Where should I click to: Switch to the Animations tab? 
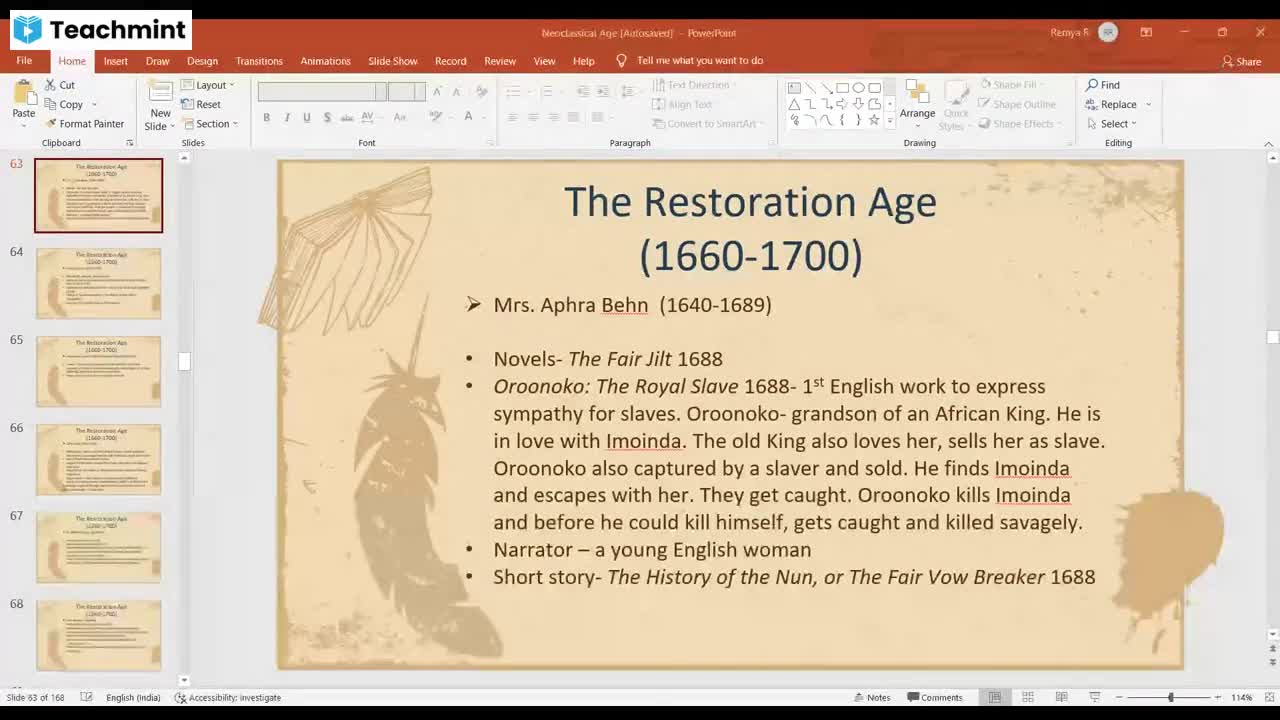coord(325,61)
